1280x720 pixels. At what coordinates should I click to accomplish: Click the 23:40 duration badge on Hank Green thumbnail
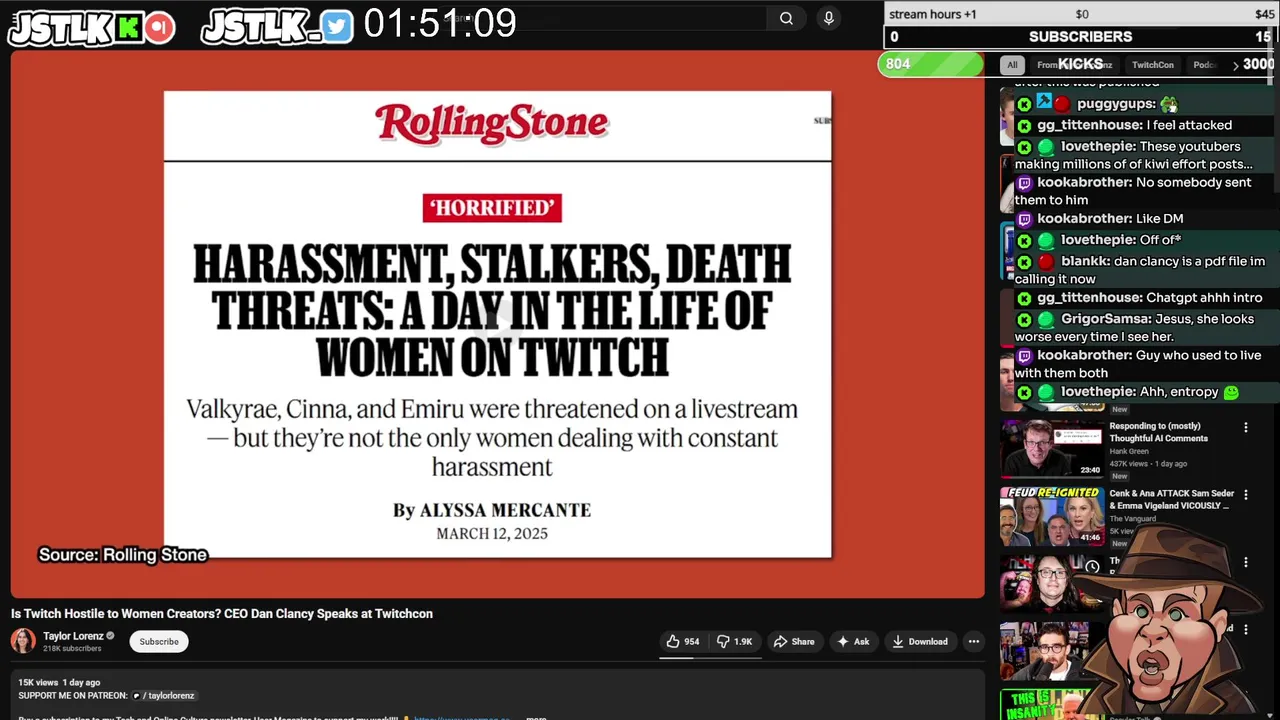click(x=1089, y=470)
